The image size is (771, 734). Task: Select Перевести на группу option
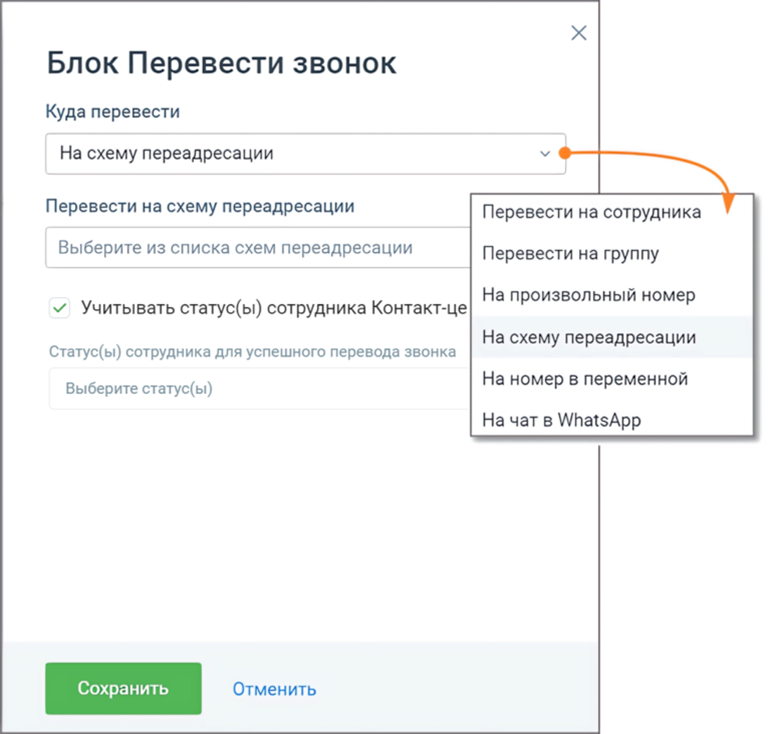pos(612,253)
